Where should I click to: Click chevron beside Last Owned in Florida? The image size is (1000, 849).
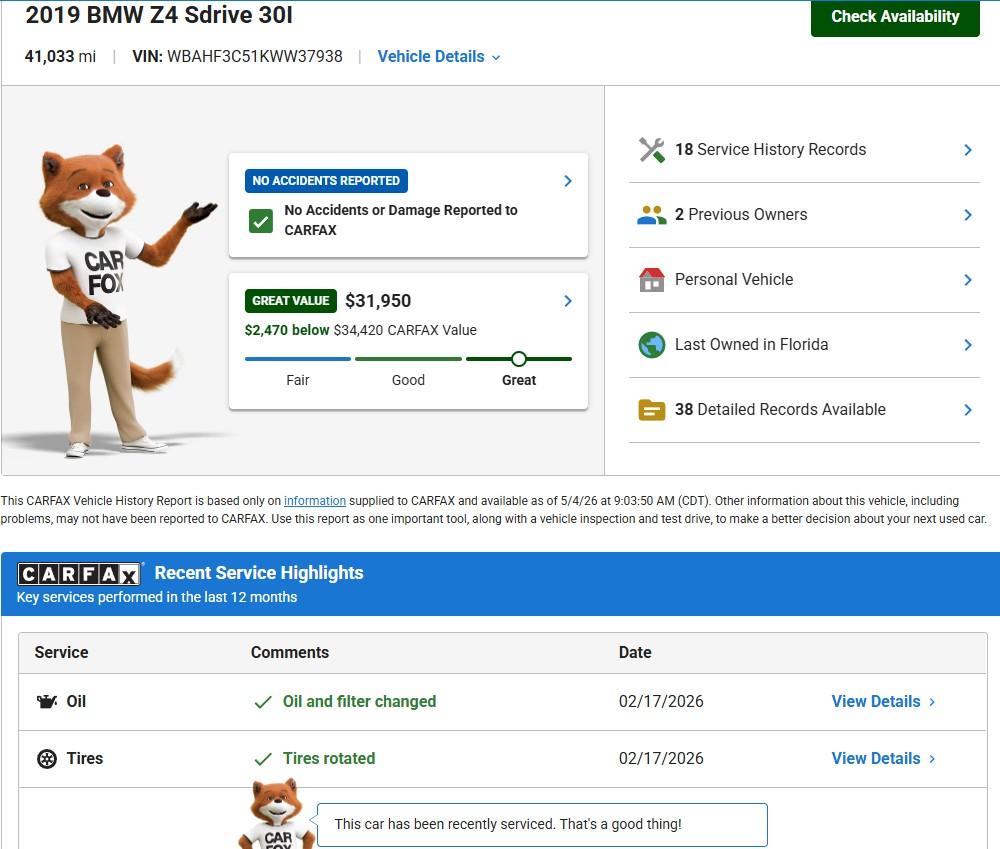(967, 345)
